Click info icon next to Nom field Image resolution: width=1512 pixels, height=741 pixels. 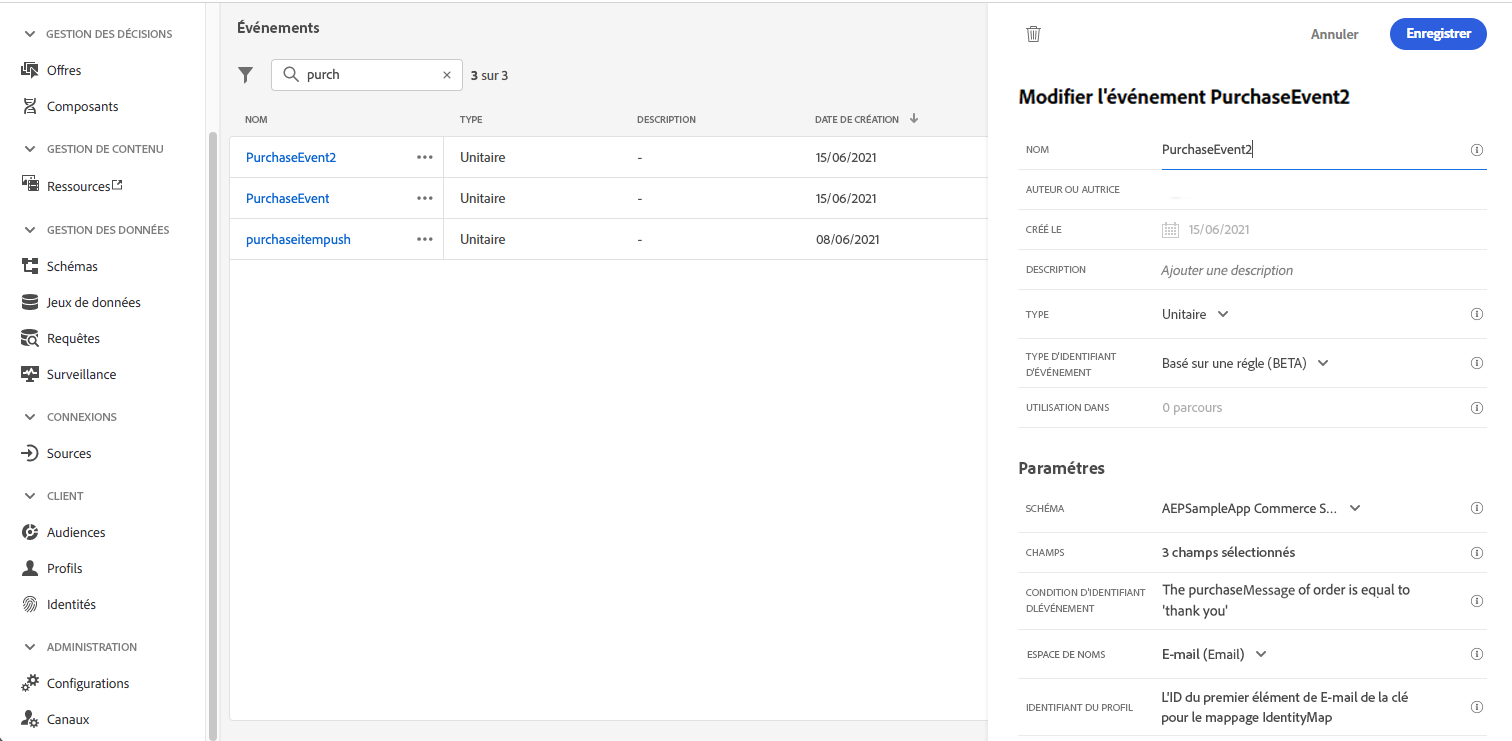[x=1477, y=150]
